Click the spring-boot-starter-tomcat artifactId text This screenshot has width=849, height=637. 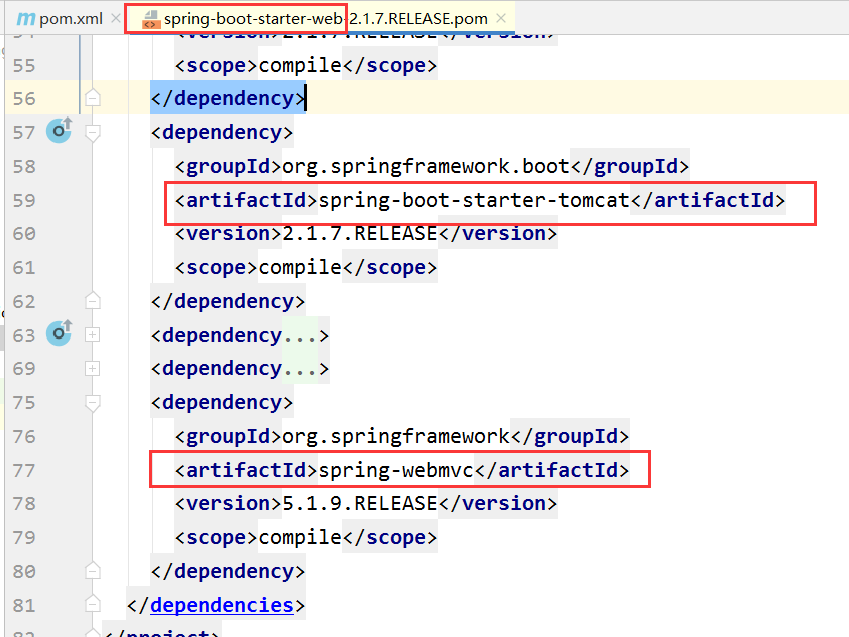click(x=474, y=200)
